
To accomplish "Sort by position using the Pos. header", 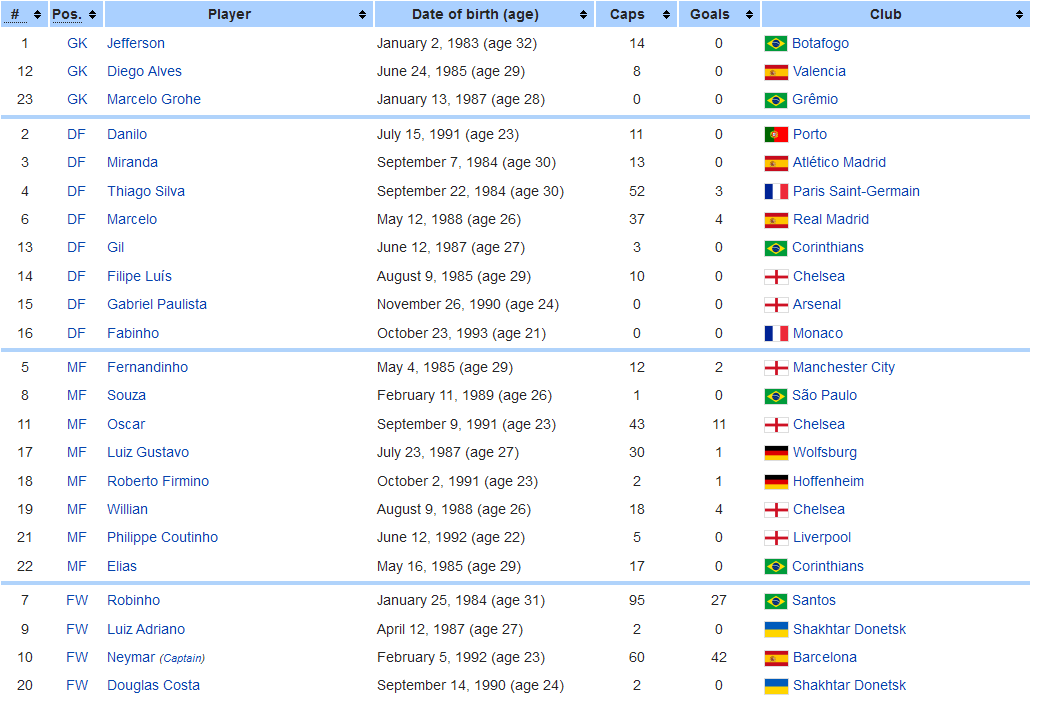I will click(x=75, y=15).
